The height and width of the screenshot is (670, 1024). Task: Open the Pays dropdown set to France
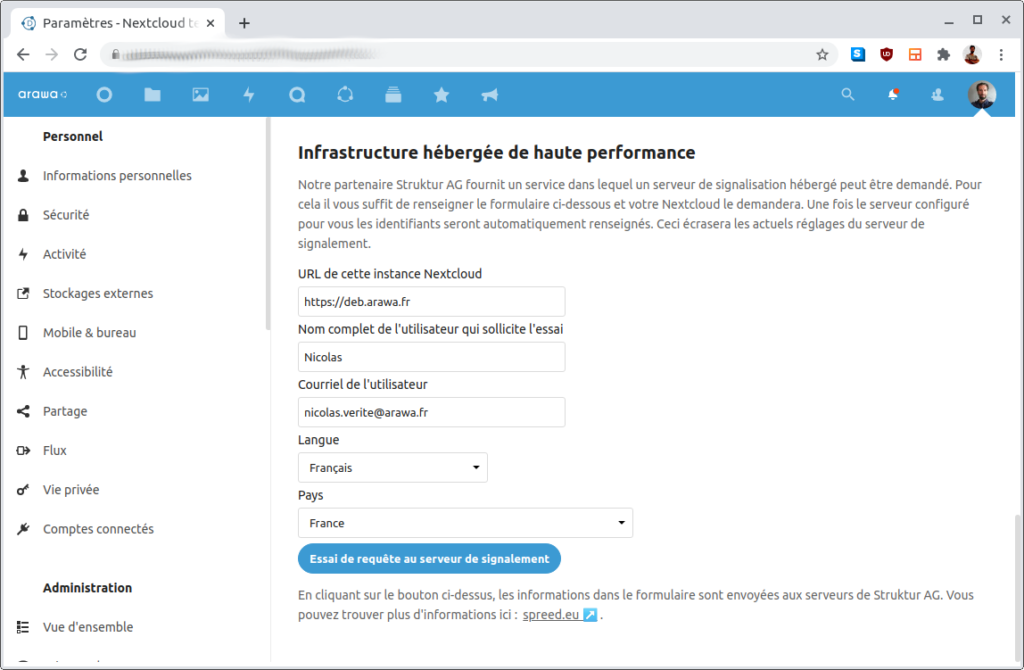(465, 523)
